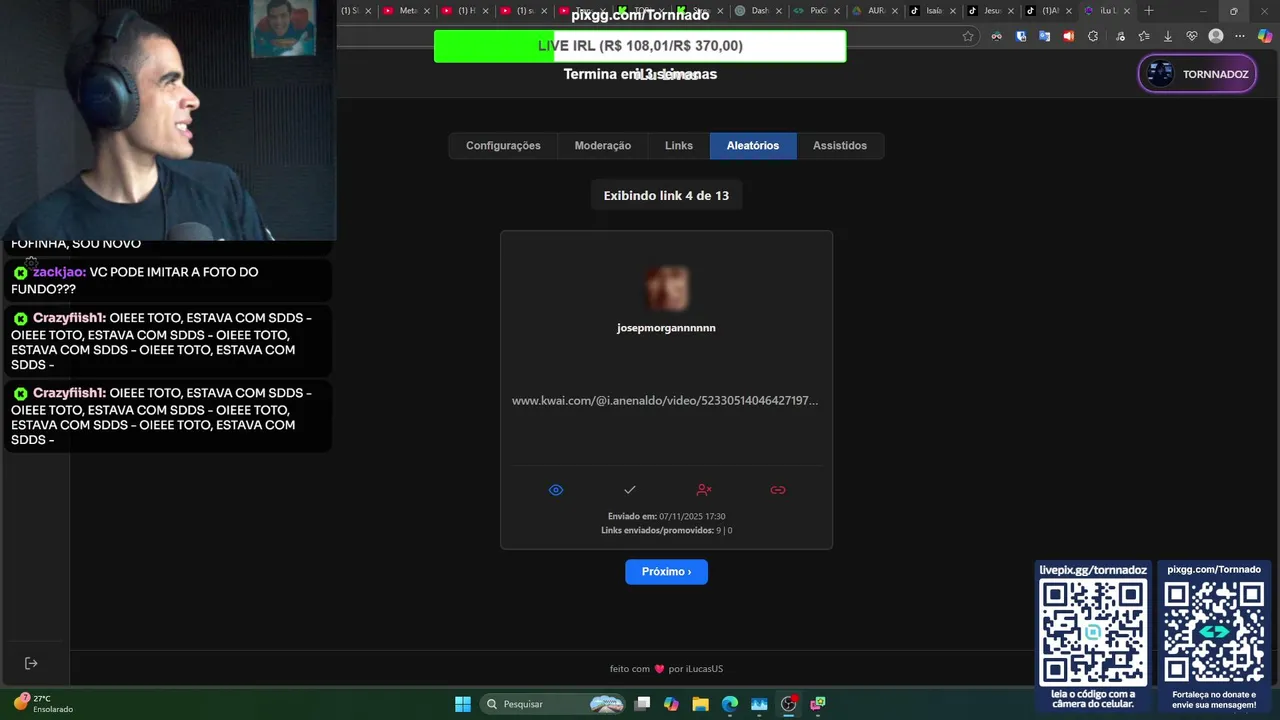Open a new browser tab with plus
Screen dimensions: 1280x720
1148,10
